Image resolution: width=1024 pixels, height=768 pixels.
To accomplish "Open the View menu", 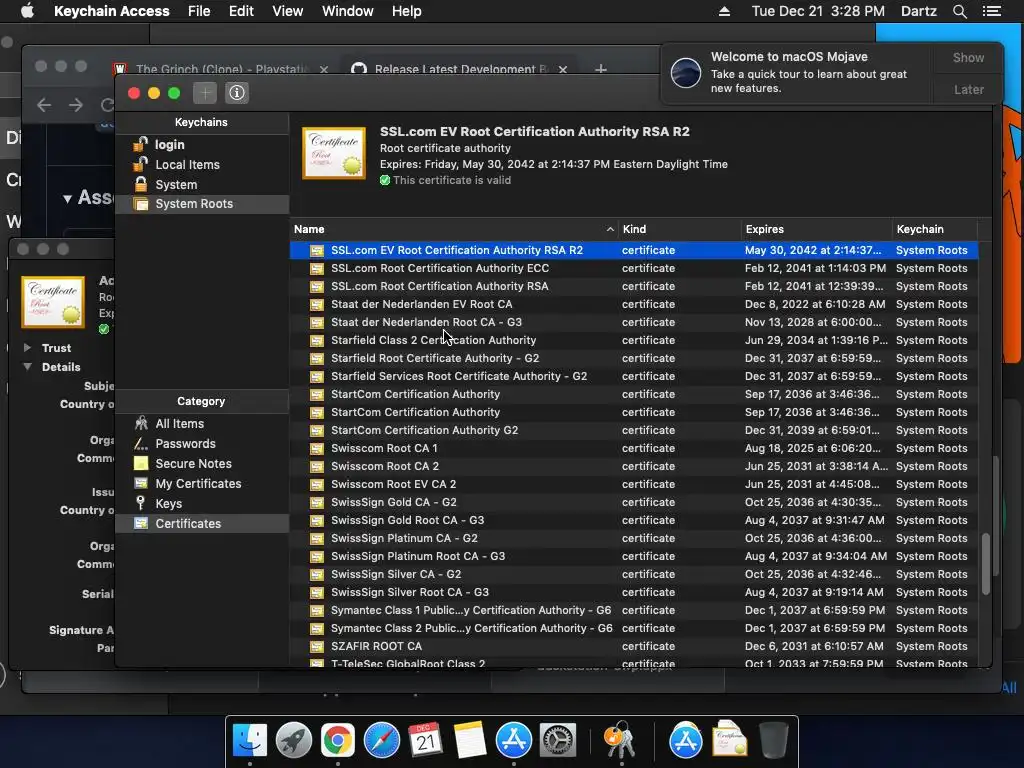I will 287,11.
